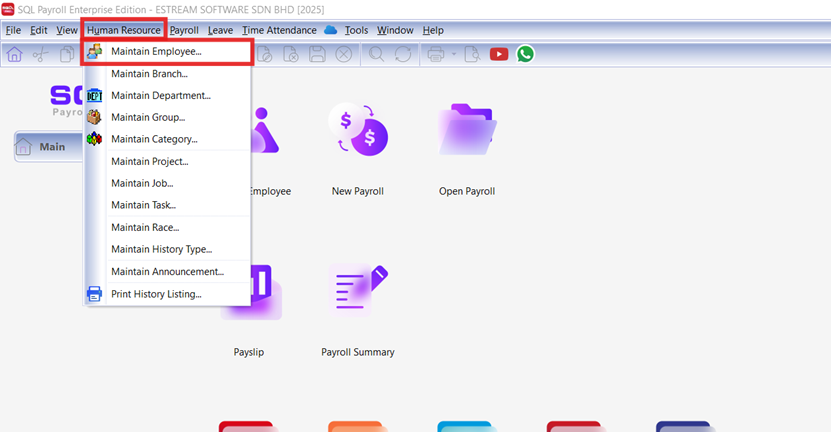Click the Payroll Summary icon
This screenshot has height=432, width=831.
(x=357, y=293)
